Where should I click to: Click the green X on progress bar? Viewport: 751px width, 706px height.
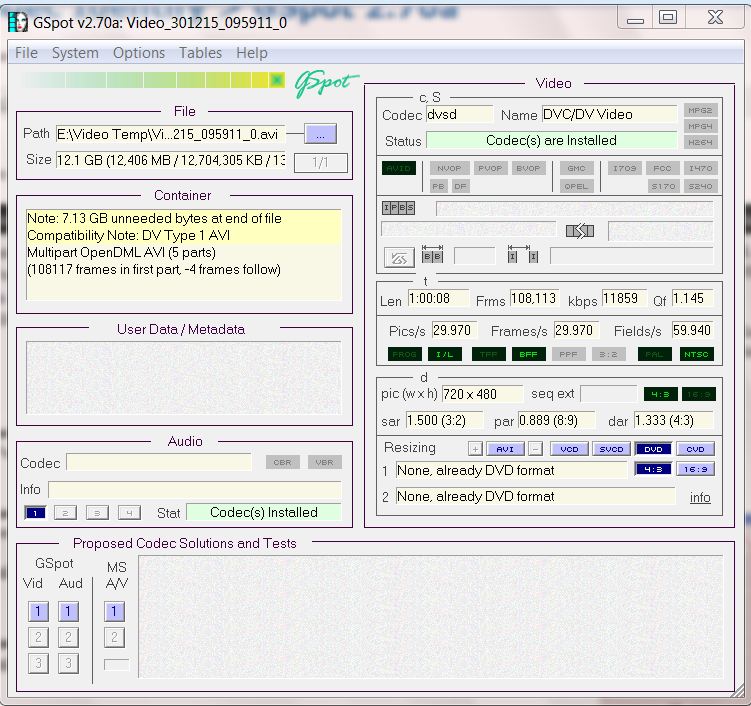tap(277, 80)
